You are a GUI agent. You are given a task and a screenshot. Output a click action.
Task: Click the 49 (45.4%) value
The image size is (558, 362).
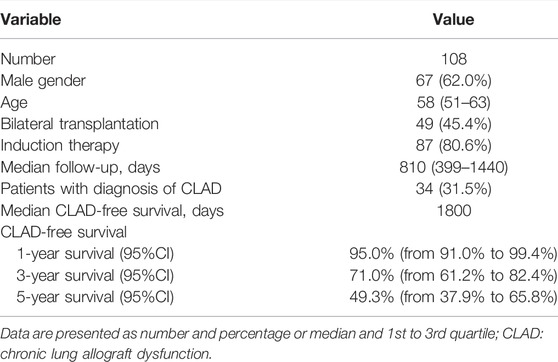[x=454, y=124]
